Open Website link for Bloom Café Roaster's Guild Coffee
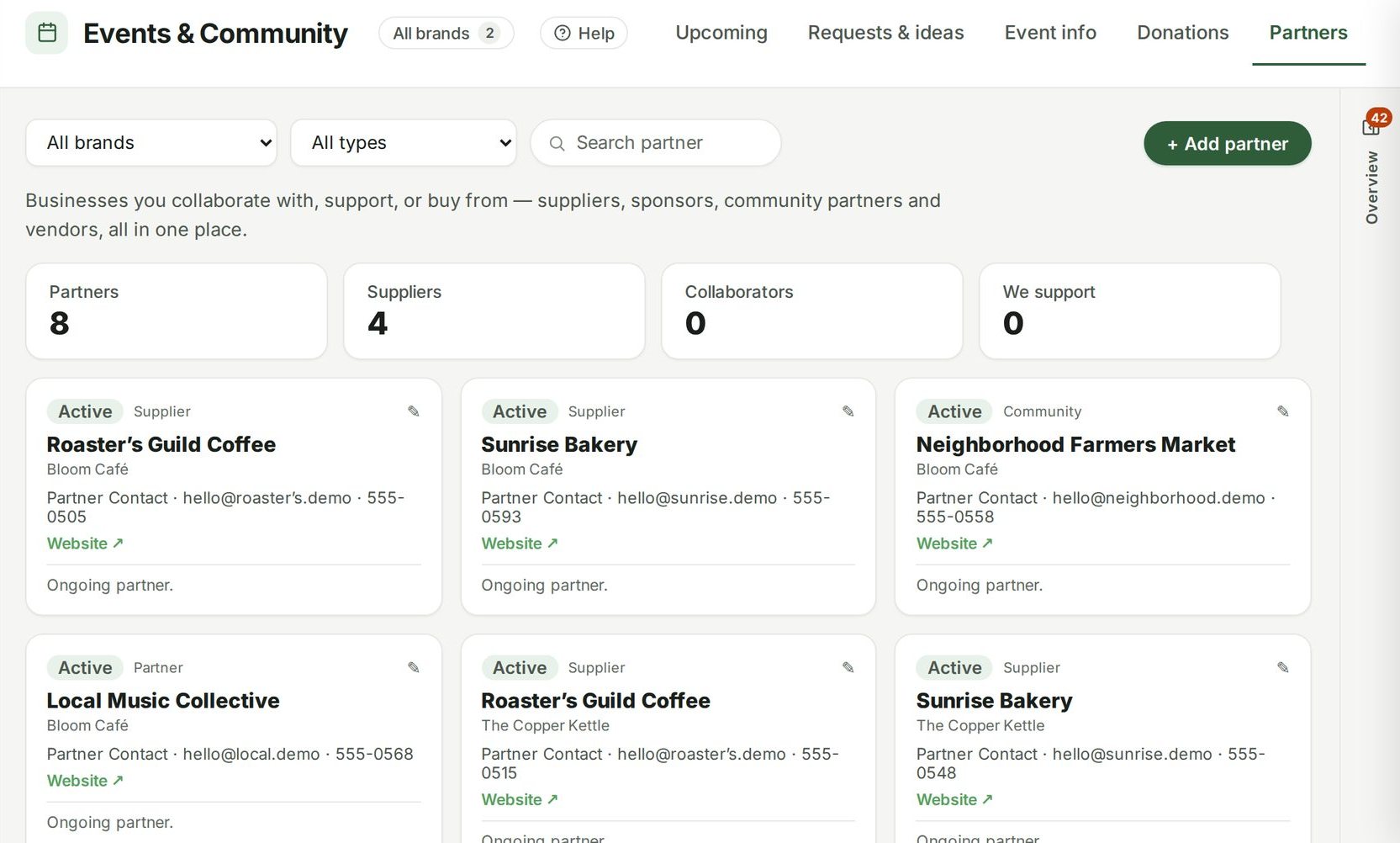The image size is (1400, 843). pos(85,543)
